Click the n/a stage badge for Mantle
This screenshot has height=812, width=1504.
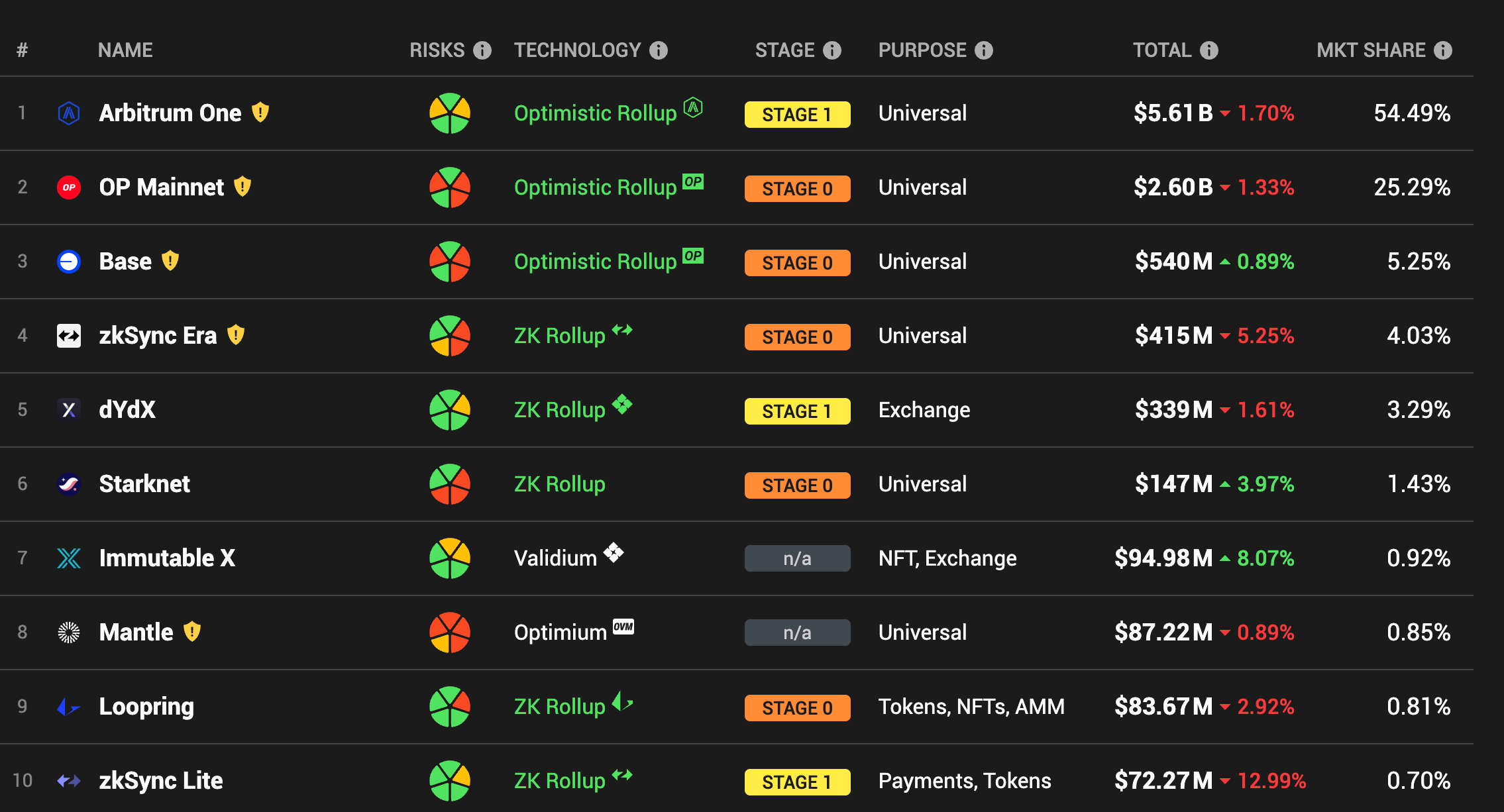[x=797, y=633]
